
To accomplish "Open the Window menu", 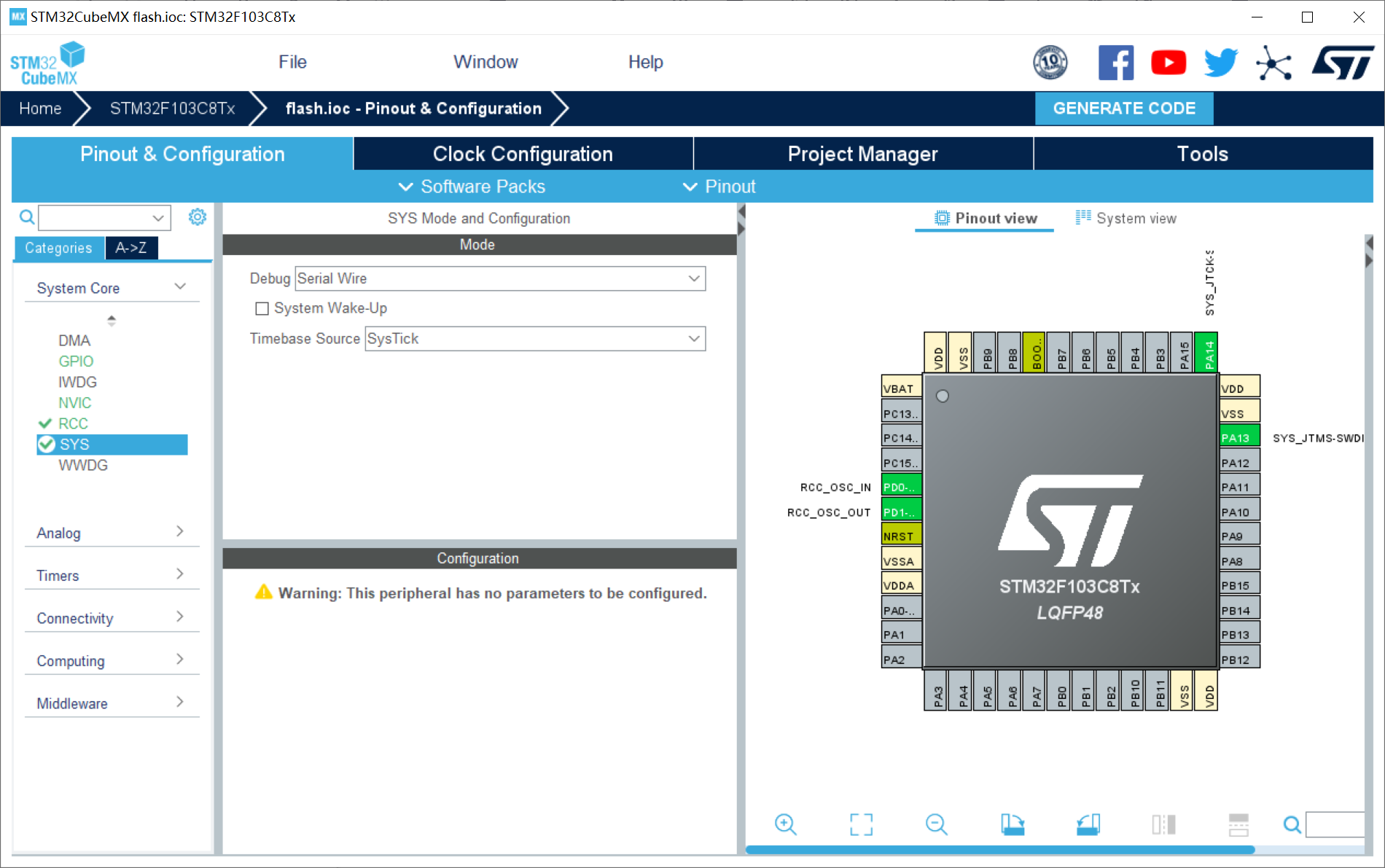I will pos(485,63).
